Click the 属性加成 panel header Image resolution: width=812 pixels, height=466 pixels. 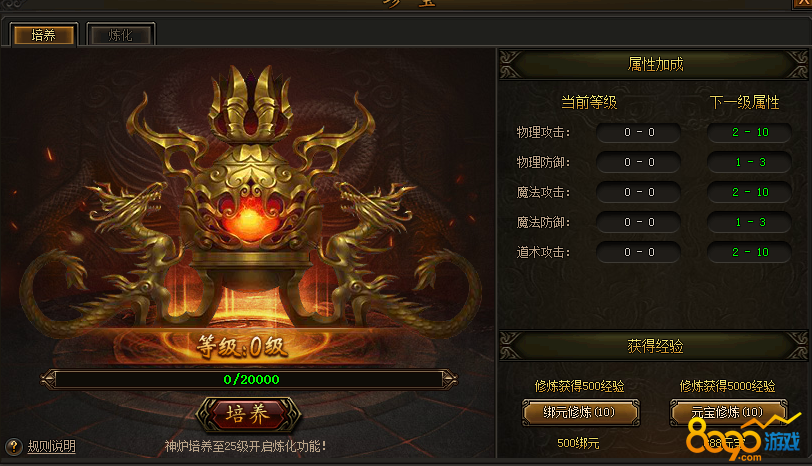click(654, 64)
